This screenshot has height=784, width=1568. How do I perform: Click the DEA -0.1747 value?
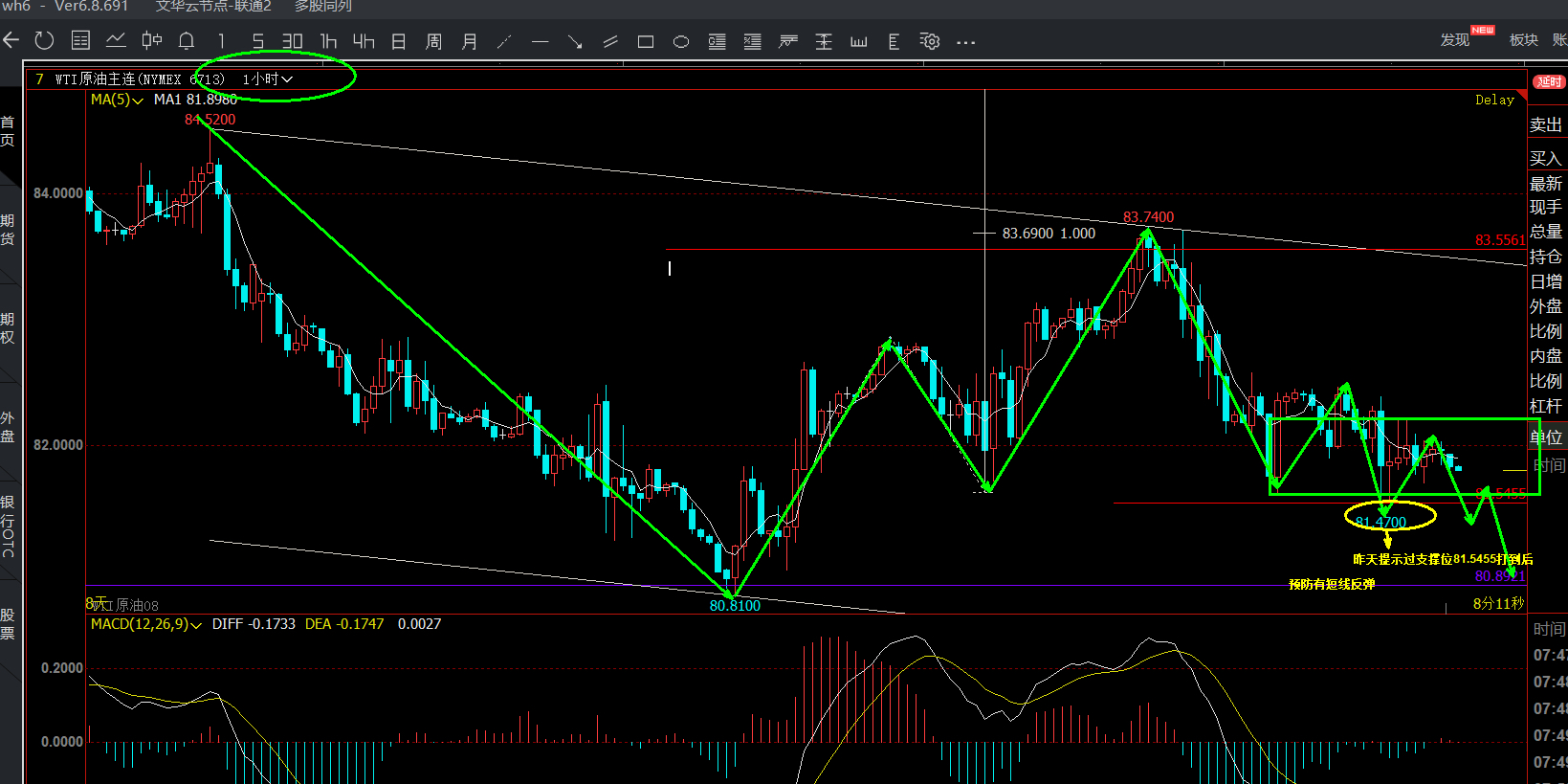tap(344, 624)
